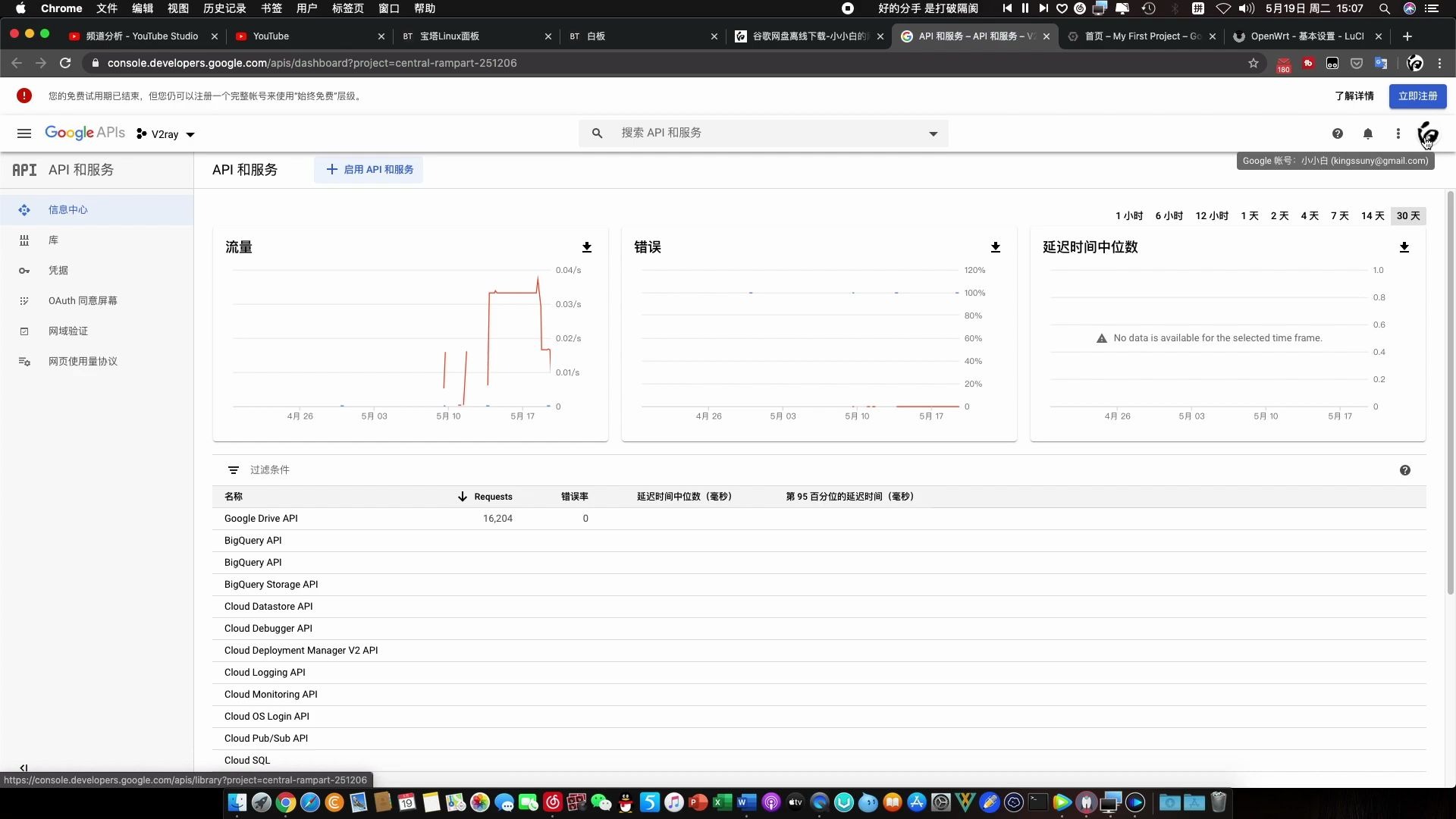Sort by the 名称 column
Screen dimensions: 1456x819
[234, 497]
